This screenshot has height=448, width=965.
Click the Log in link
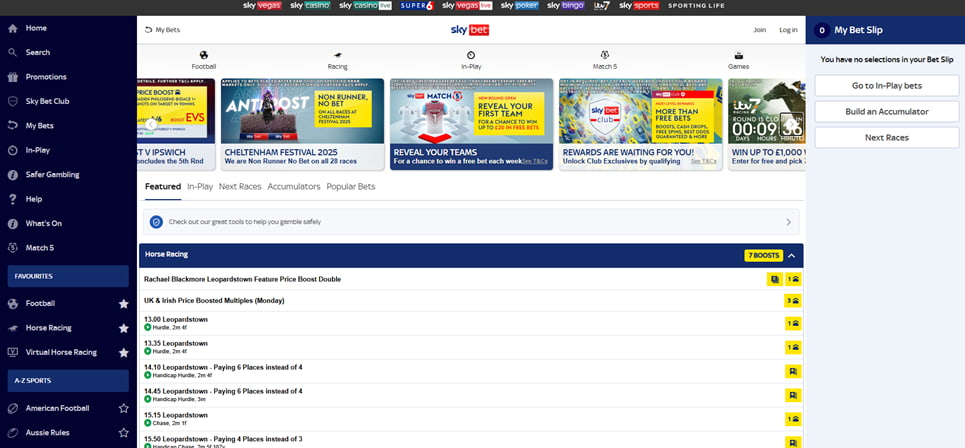pos(788,30)
